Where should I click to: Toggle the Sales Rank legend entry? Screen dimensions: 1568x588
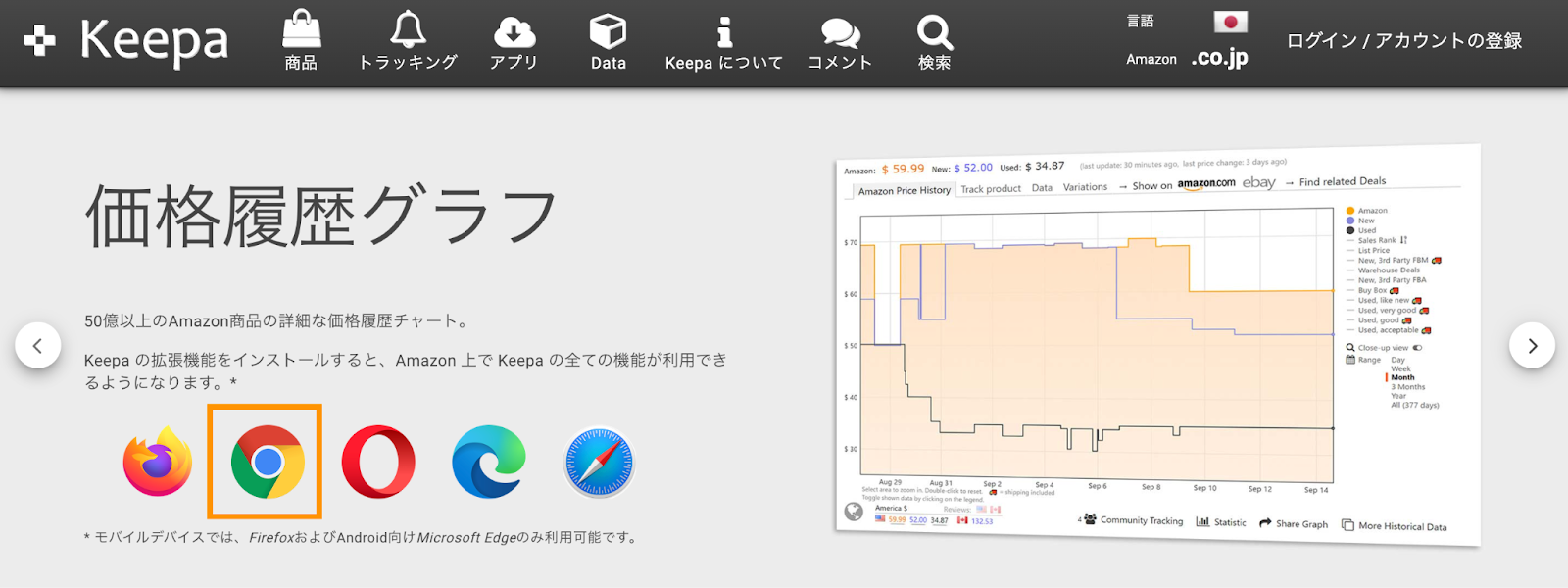(1377, 240)
